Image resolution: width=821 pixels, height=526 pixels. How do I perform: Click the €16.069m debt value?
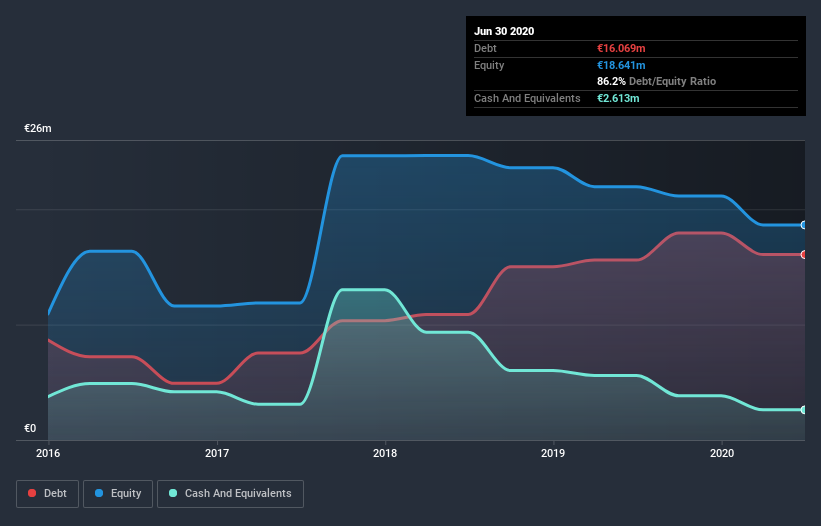pyautogui.click(x=621, y=49)
